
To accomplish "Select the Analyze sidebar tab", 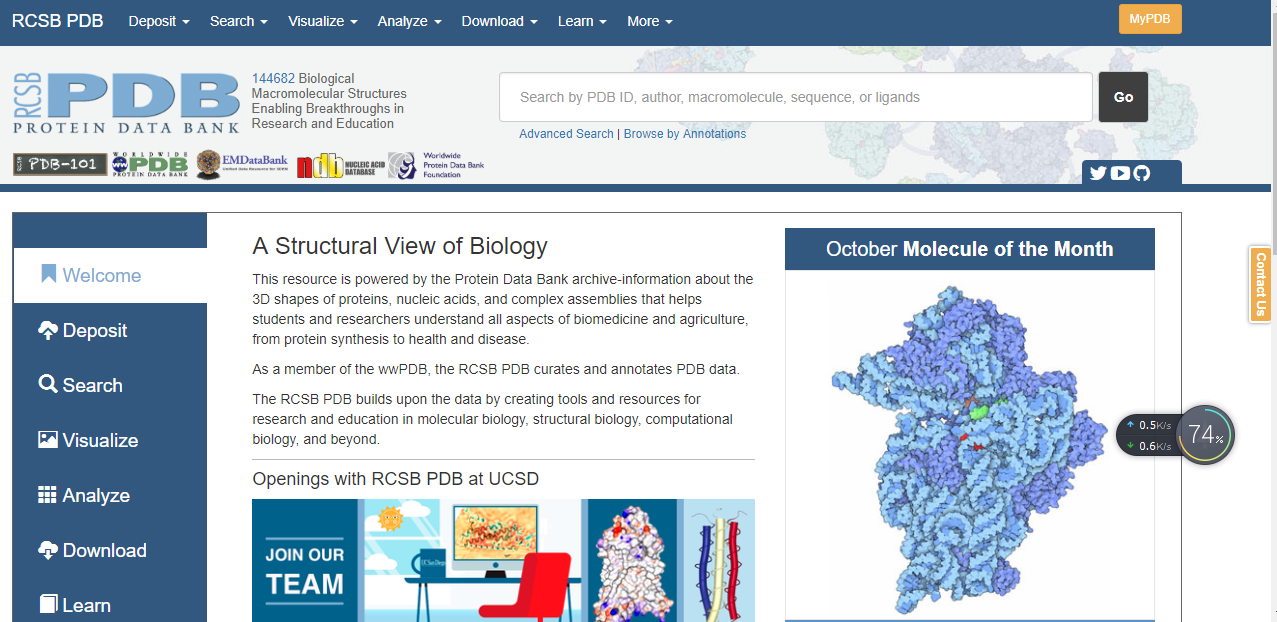I will click(x=110, y=495).
